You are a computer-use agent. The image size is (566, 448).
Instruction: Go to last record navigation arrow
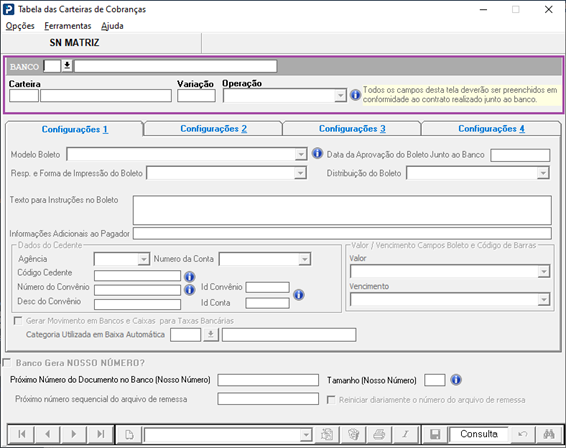(100, 434)
